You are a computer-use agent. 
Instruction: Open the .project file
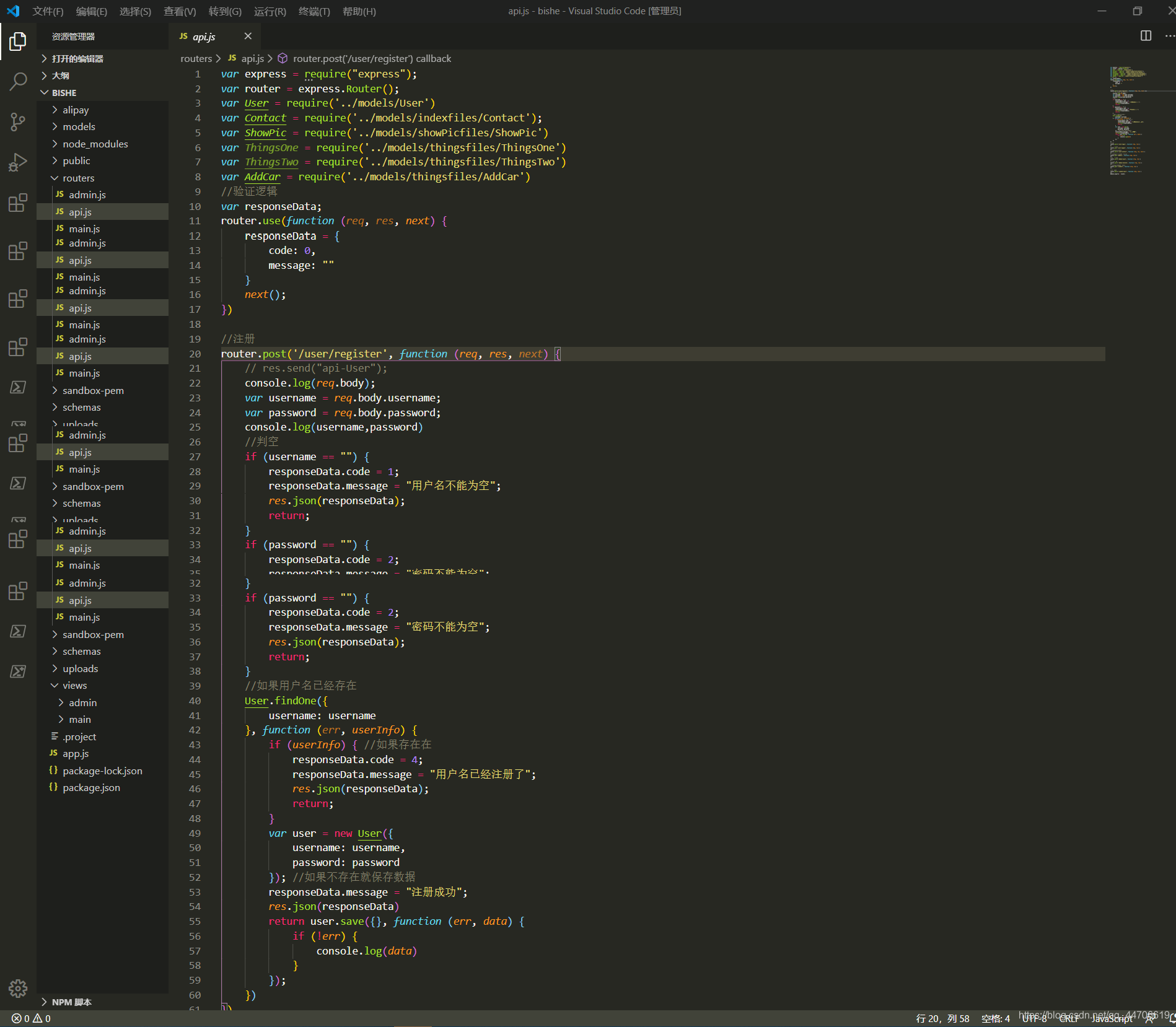(102, 736)
